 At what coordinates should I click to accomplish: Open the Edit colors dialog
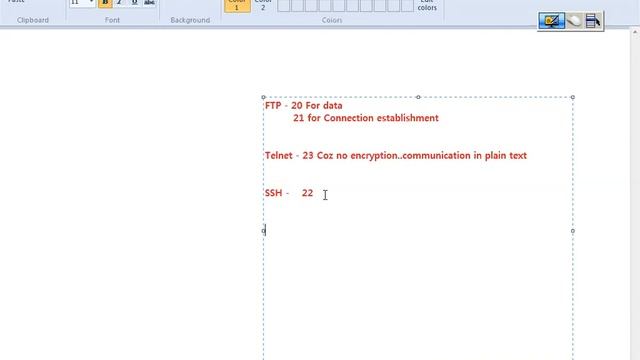click(427, 6)
